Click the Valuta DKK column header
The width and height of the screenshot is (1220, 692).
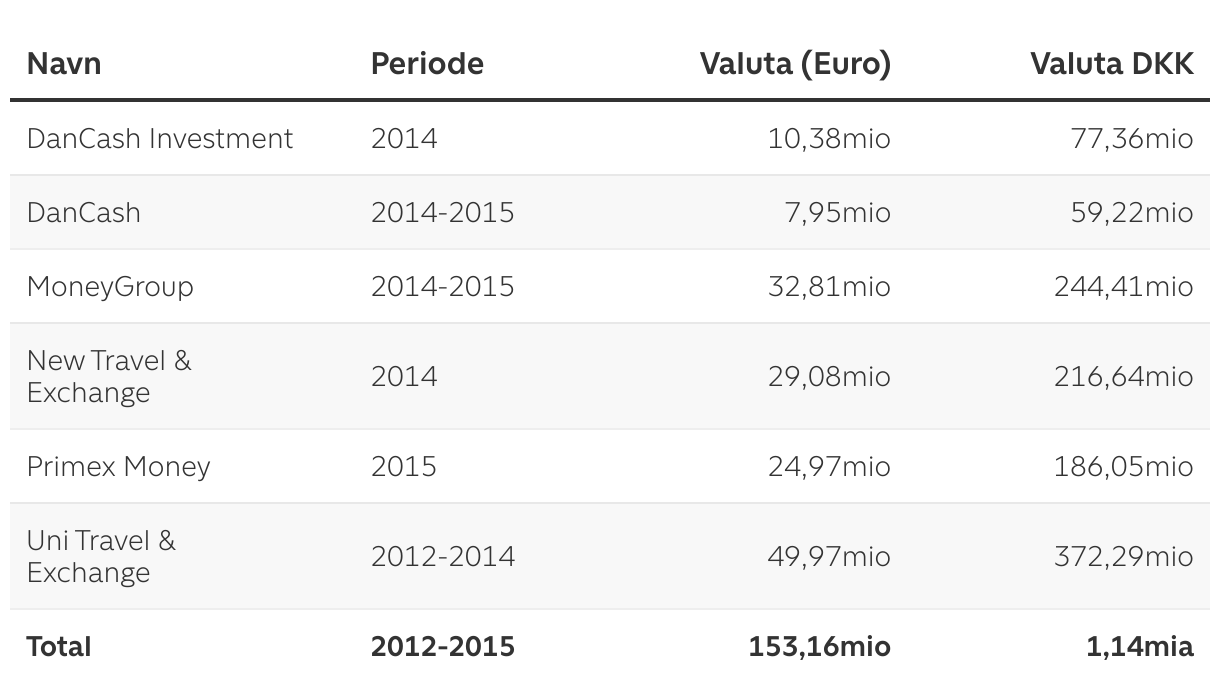[x=1112, y=64]
